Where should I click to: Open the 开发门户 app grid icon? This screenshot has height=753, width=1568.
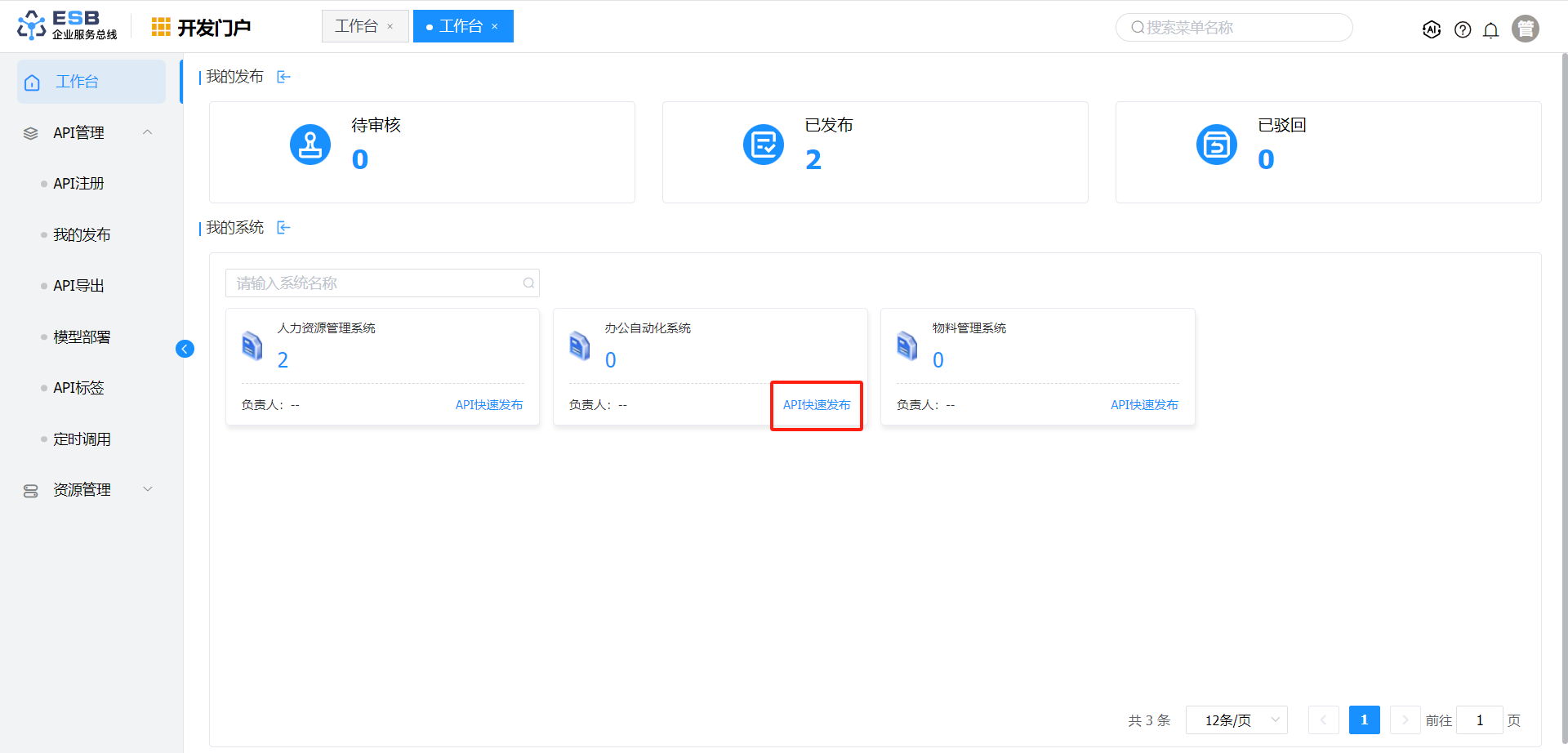161,27
